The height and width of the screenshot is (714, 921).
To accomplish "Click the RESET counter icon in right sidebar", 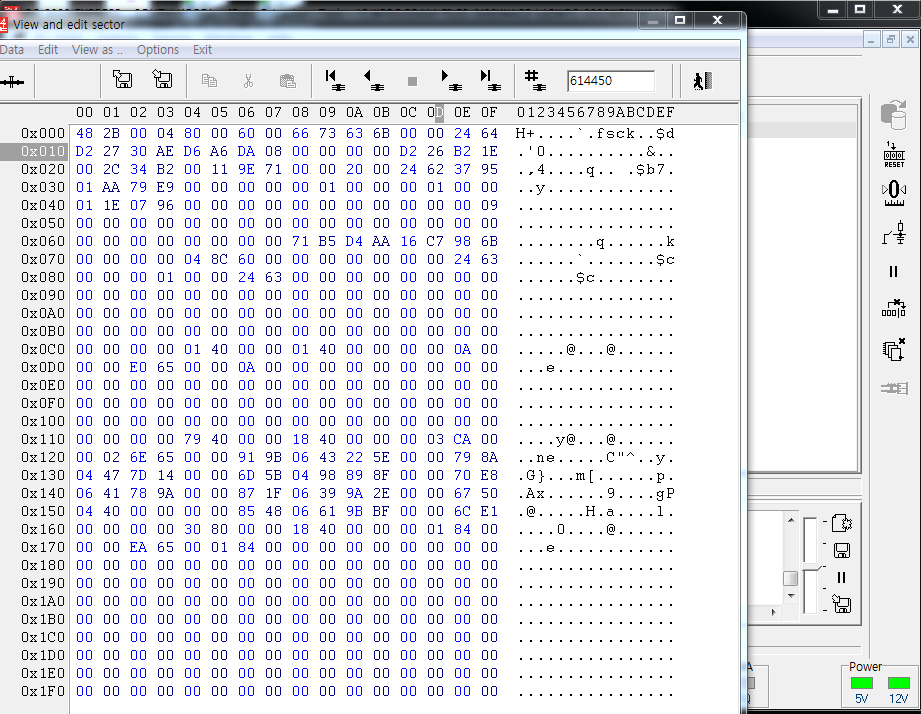I will 894,155.
